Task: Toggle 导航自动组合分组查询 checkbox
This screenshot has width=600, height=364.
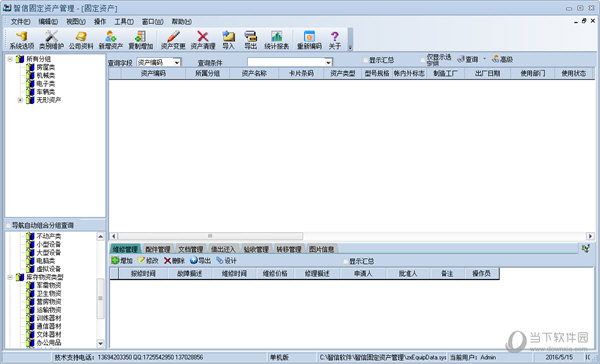Action: tap(8, 225)
